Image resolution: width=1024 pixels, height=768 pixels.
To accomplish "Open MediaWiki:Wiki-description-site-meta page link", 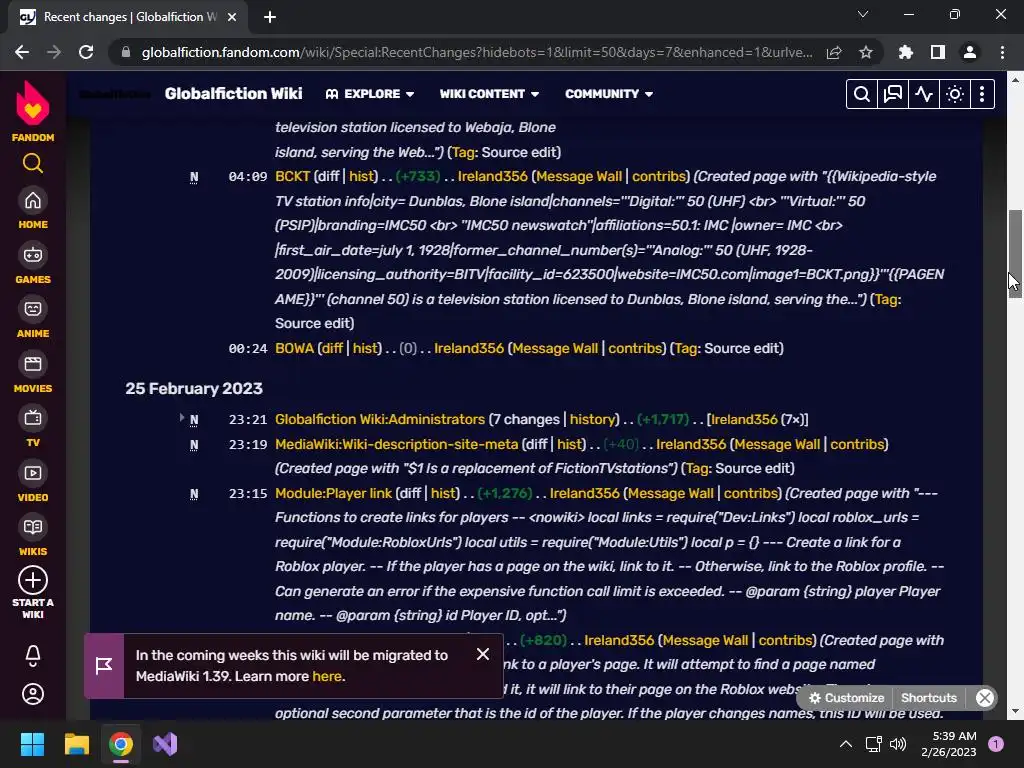I will [x=396, y=444].
